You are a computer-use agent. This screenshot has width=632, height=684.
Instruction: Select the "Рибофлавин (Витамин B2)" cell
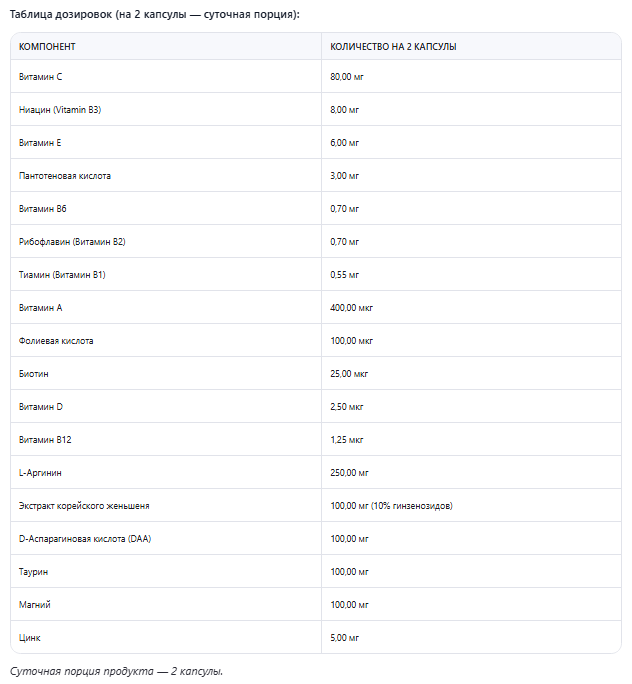point(72,242)
